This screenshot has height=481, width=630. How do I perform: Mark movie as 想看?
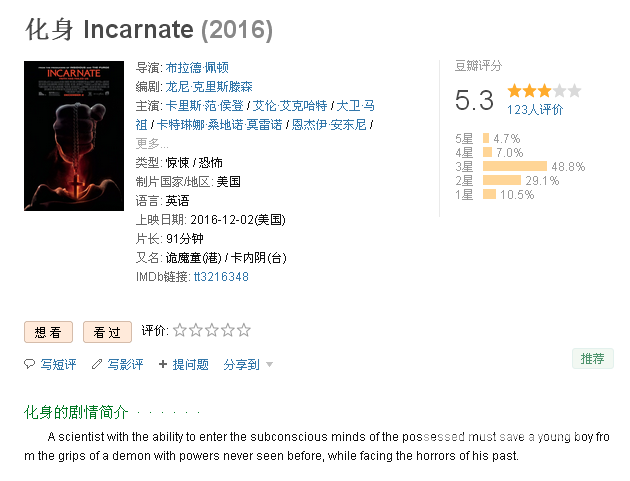48,332
